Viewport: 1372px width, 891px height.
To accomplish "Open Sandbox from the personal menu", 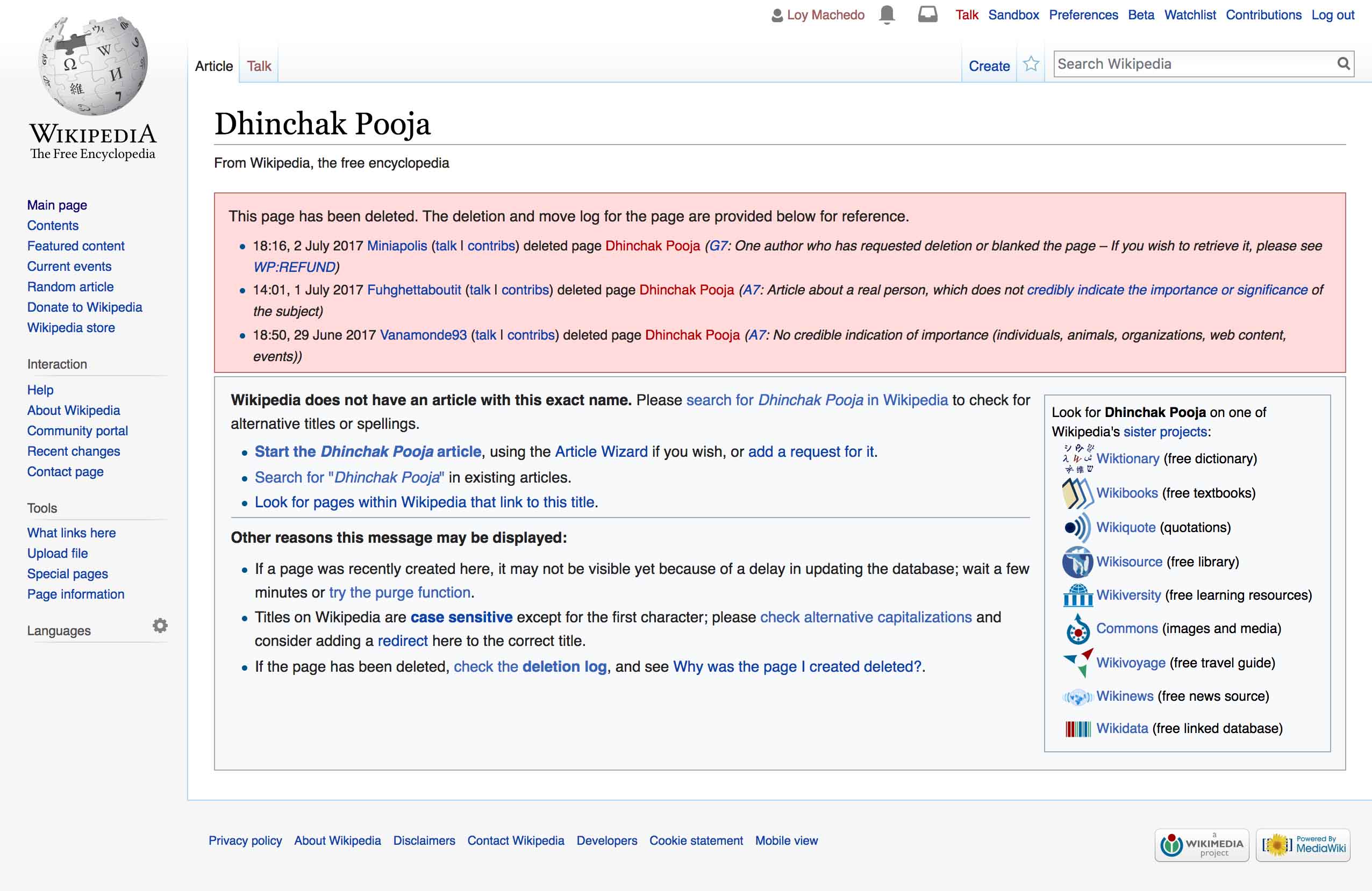I will pos(1013,15).
